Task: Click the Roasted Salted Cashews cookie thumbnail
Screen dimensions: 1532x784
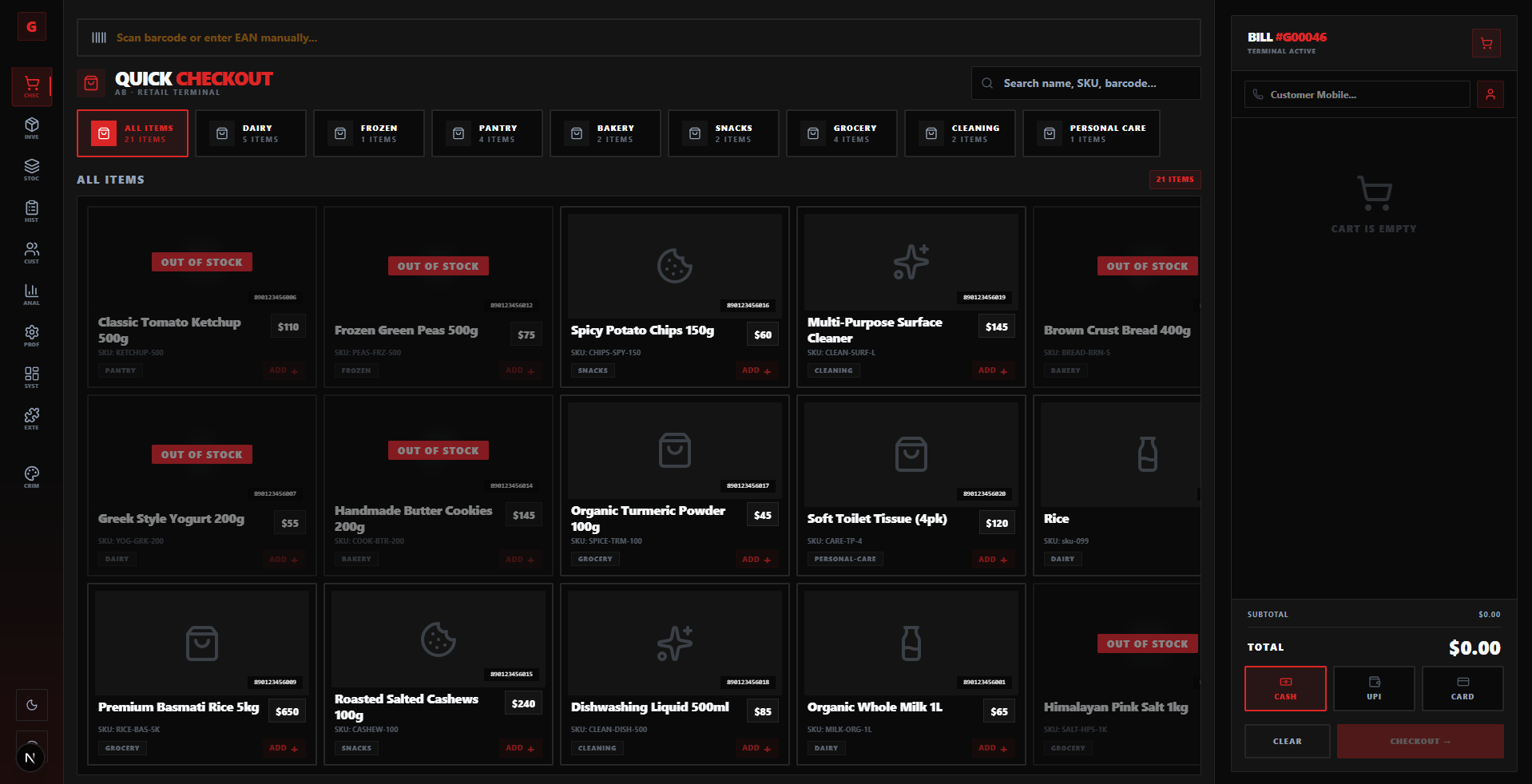Action: coord(439,639)
